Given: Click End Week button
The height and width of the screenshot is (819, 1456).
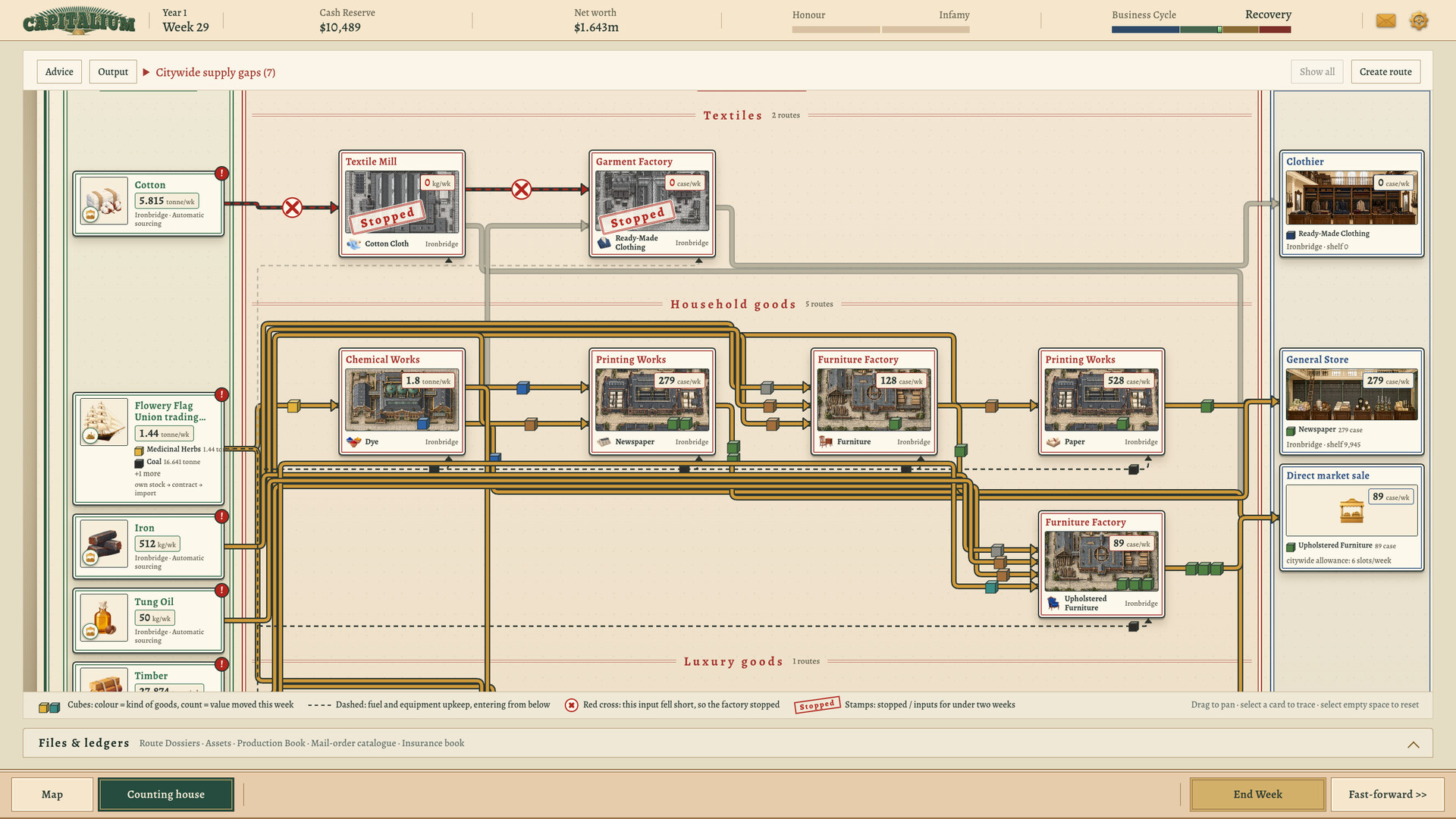Looking at the screenshot, I should [1257, 794].
